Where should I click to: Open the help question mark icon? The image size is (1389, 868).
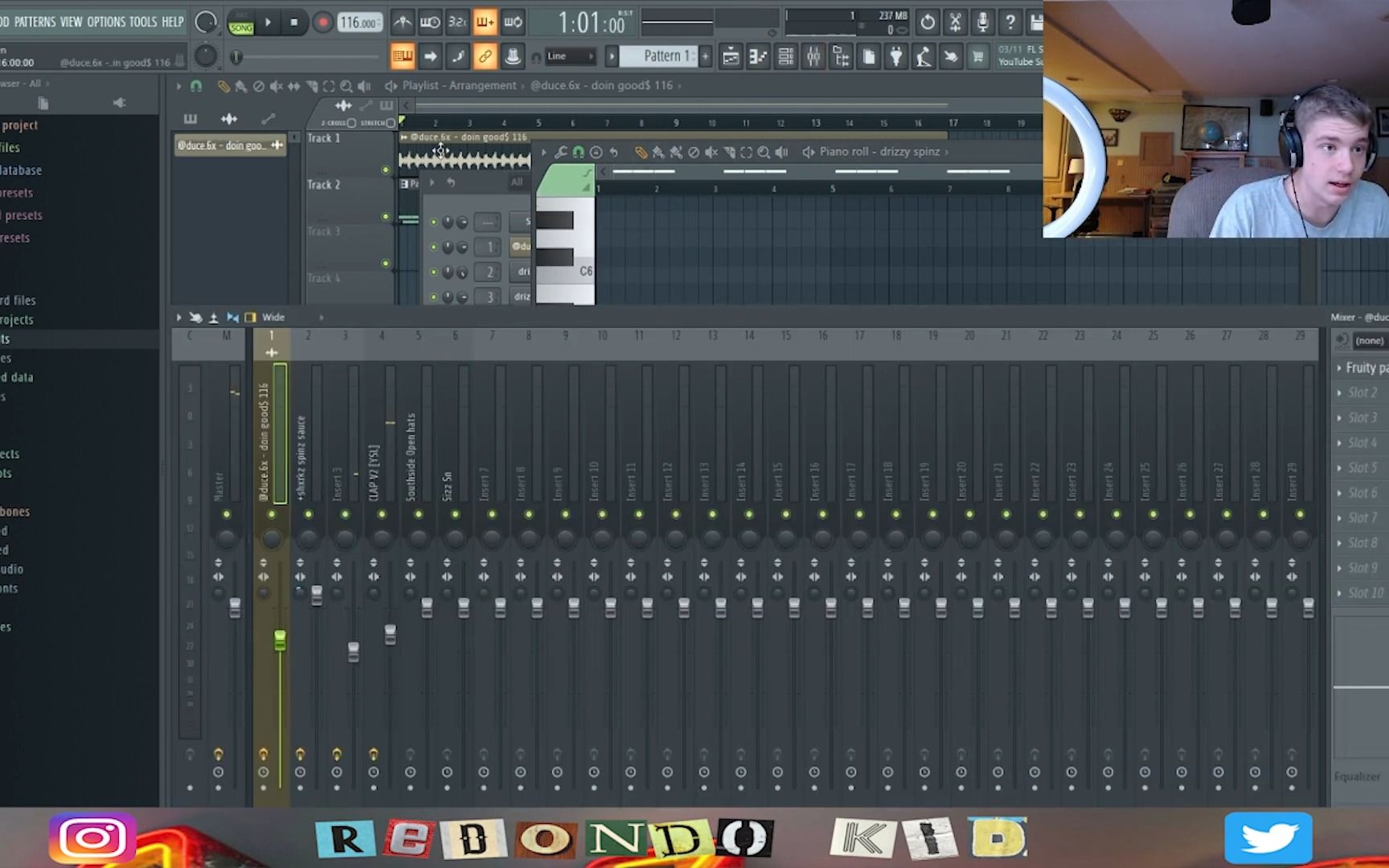[x=1010, y=23]
